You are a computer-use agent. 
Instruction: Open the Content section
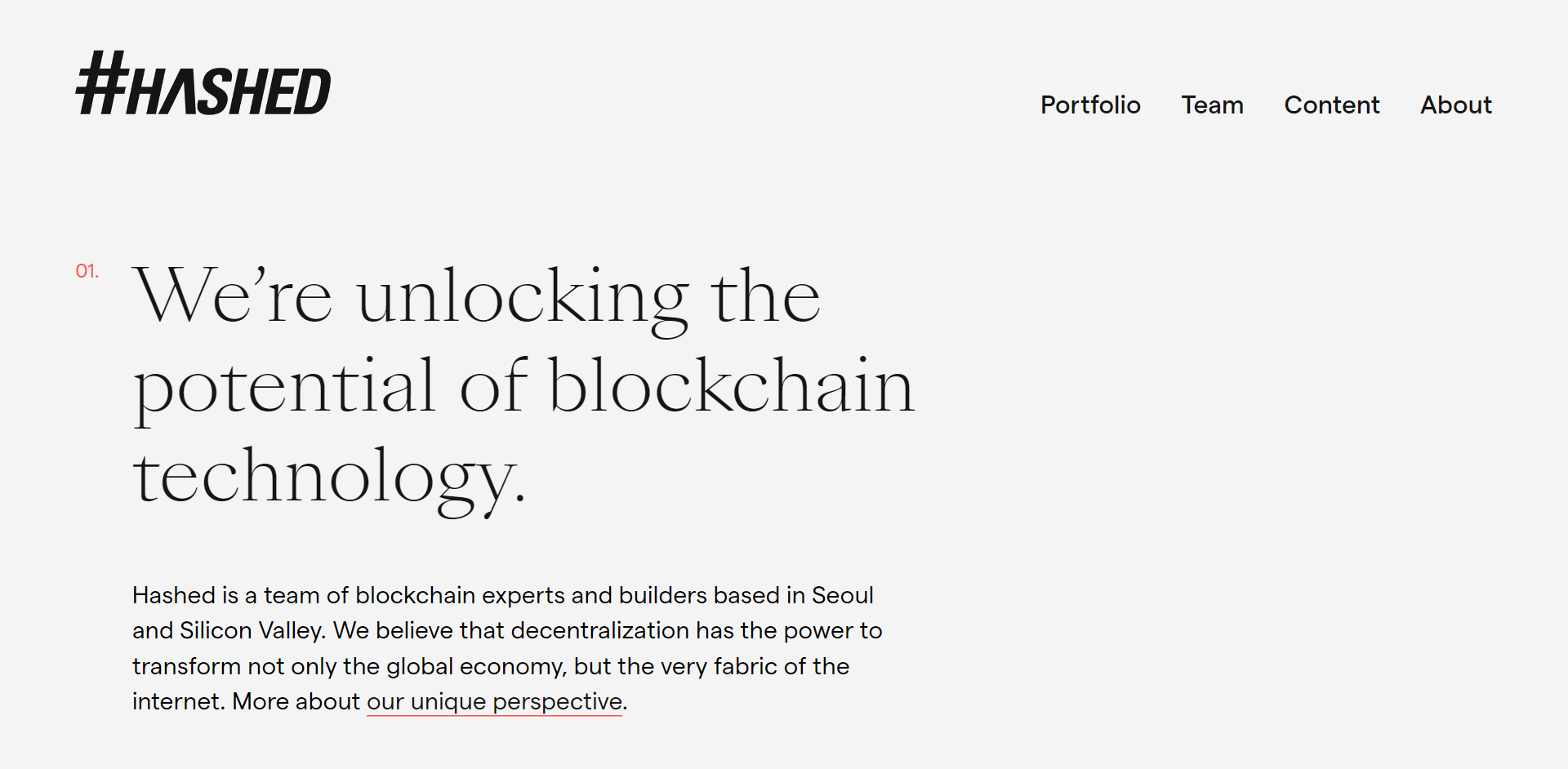point(1332,105)
